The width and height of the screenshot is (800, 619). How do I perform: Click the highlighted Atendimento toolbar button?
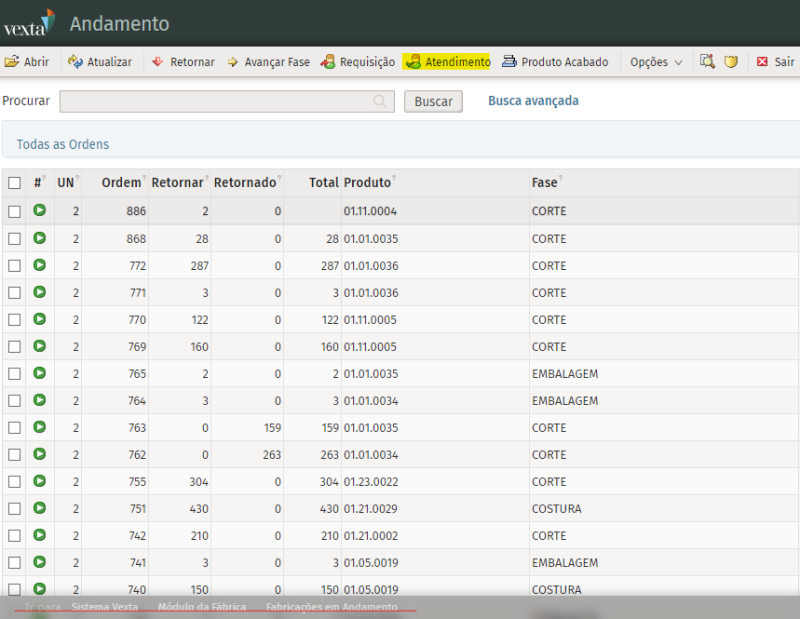coord(446,62)
